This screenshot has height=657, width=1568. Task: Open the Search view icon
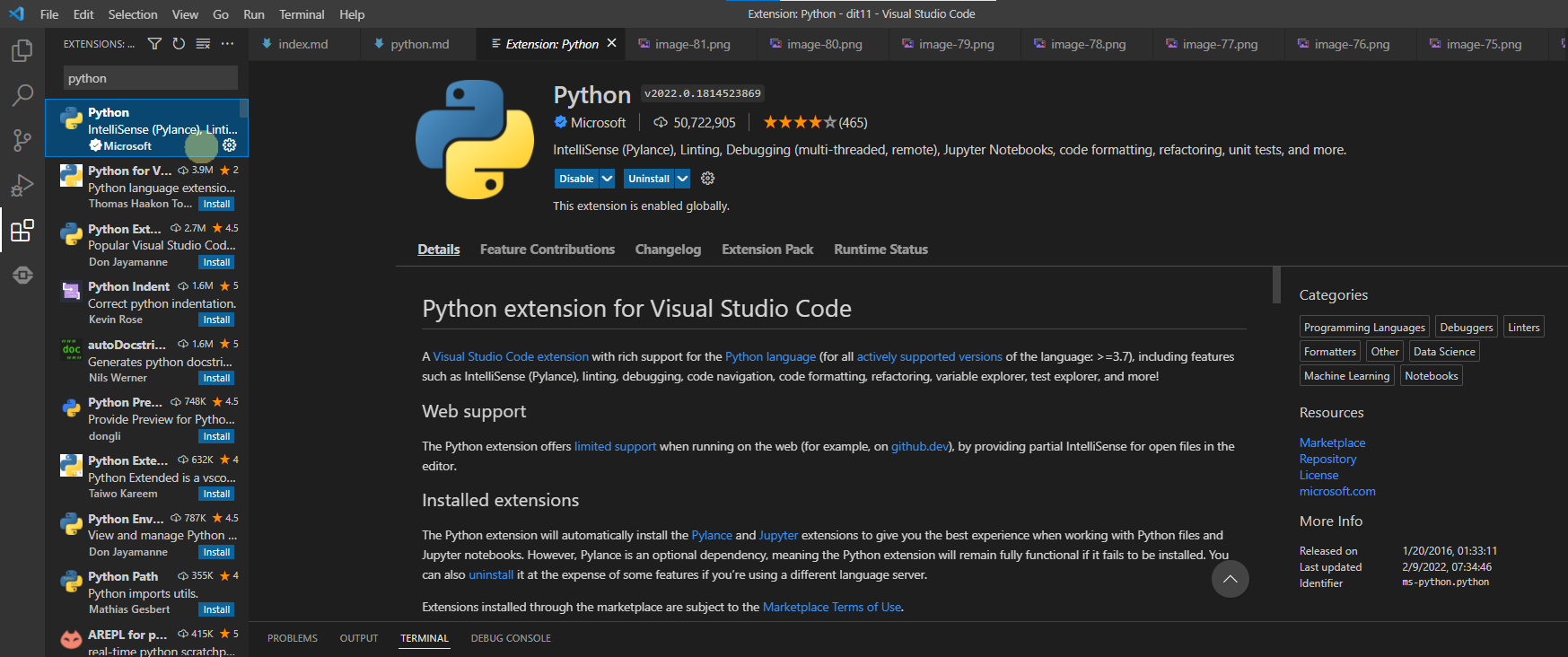[x=22, y=95]
